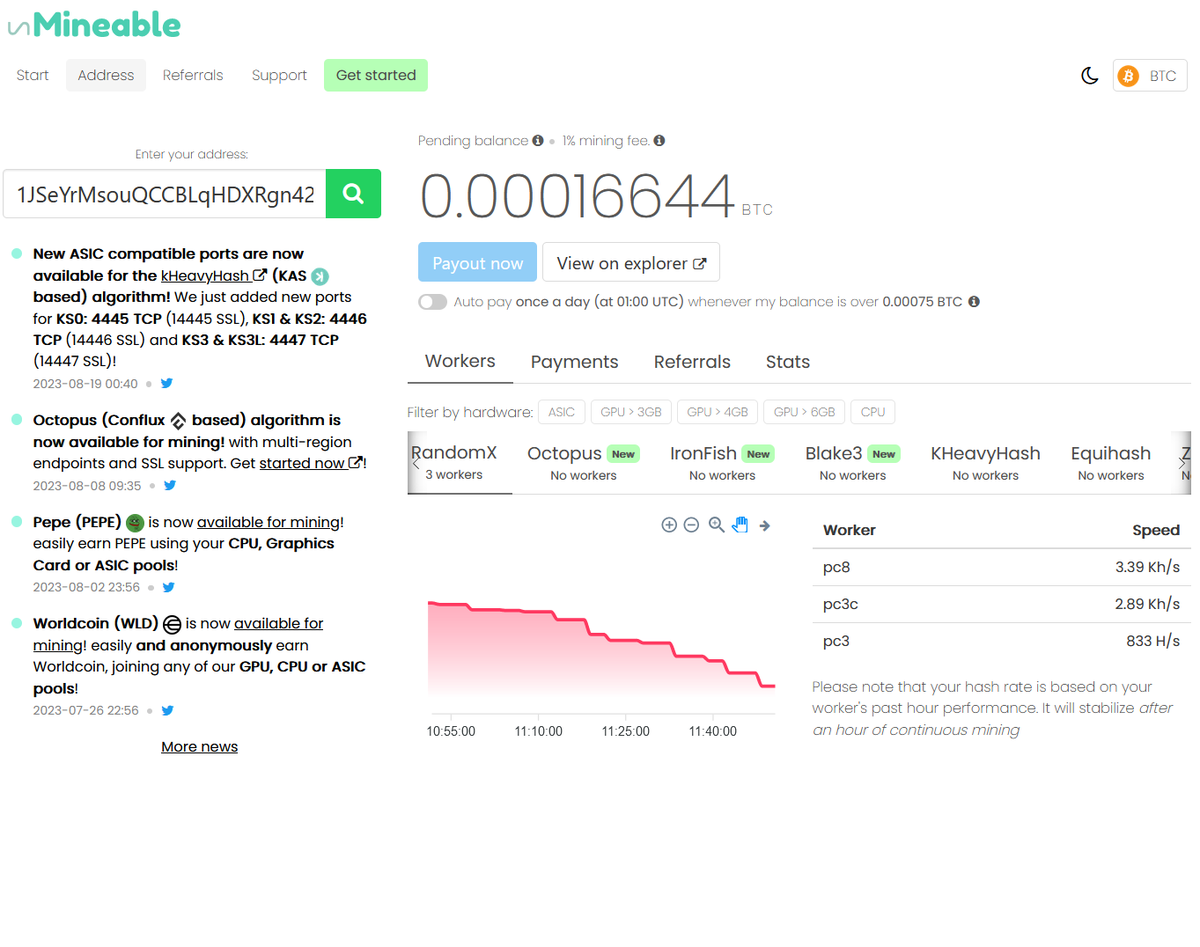Show the Pending balance info tooltip

click(538, 140)
